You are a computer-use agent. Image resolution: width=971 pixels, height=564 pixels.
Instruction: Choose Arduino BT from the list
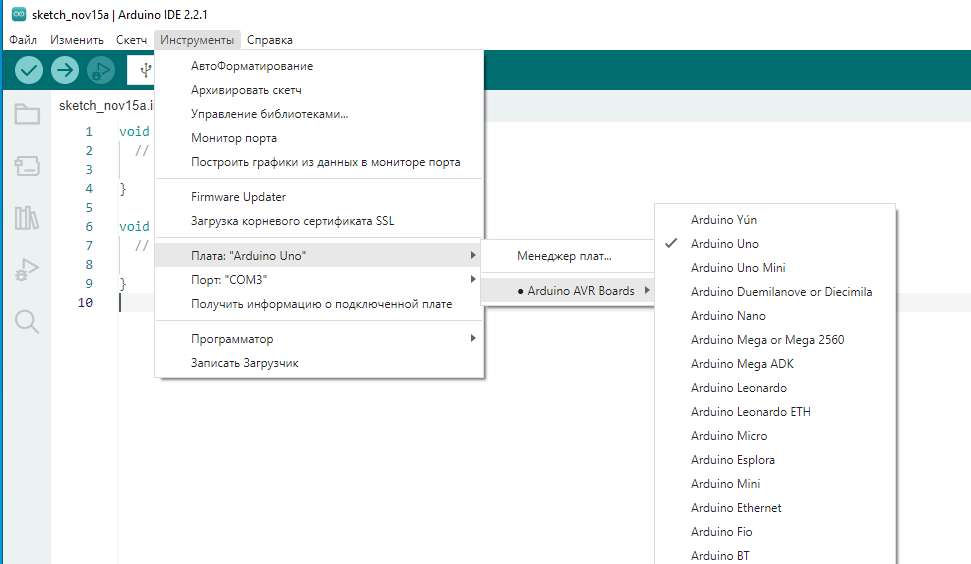775,555
